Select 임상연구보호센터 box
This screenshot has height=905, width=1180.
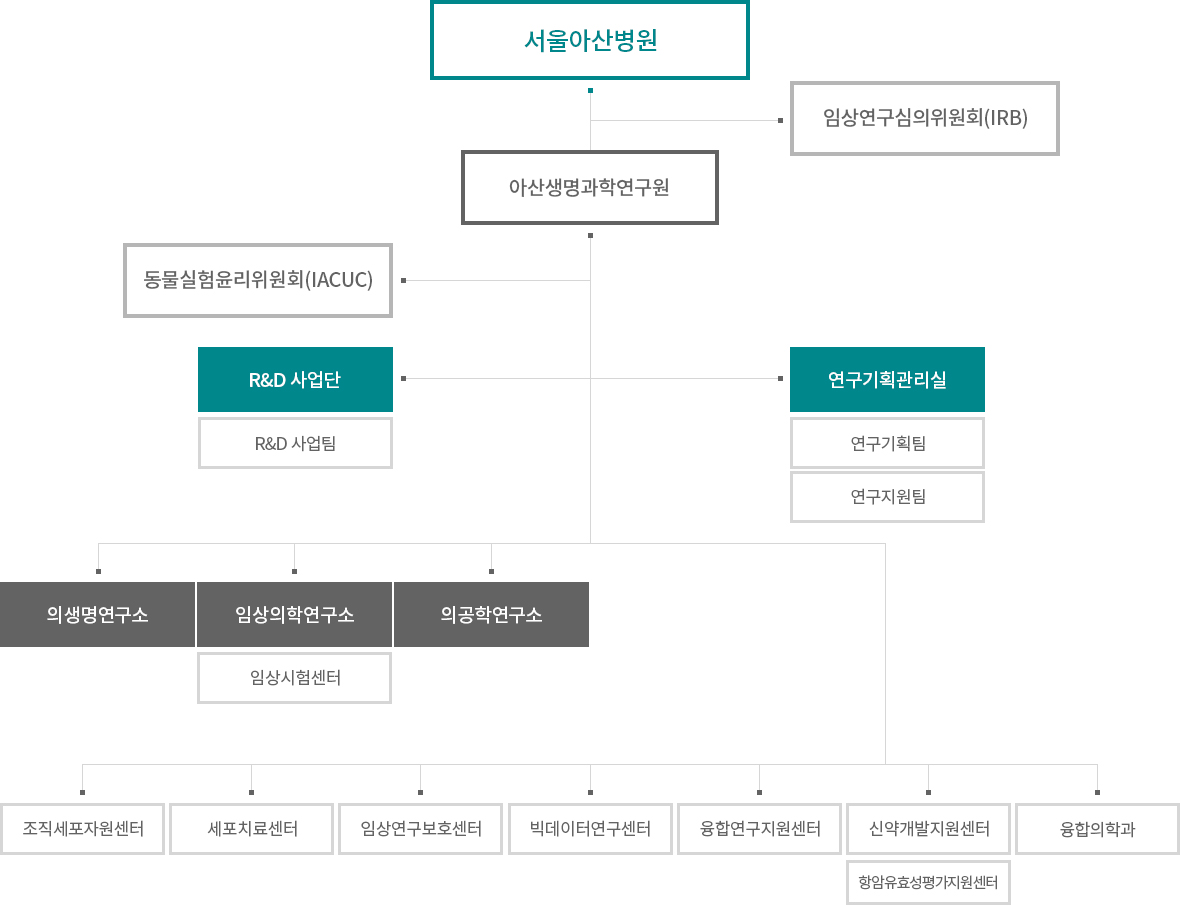(421, 829)
